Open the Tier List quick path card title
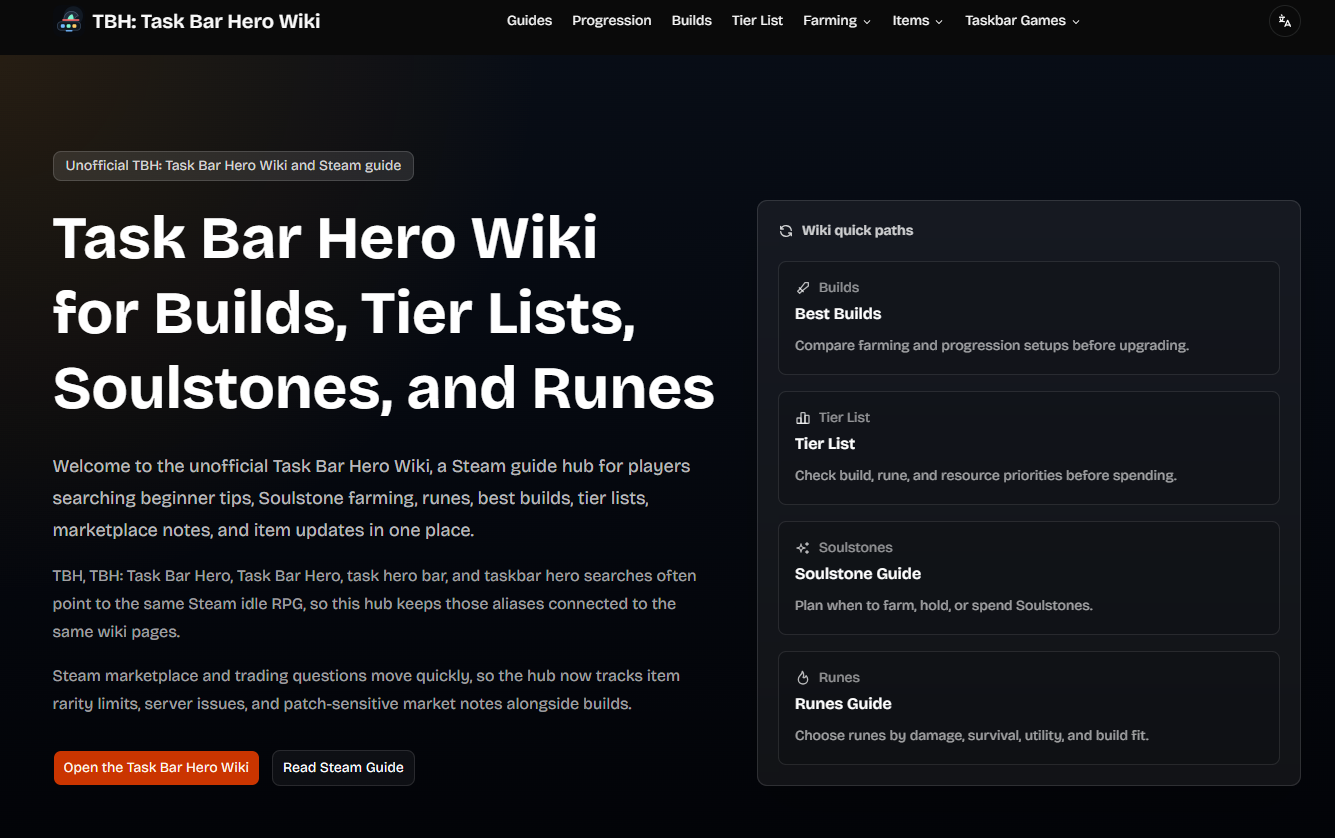The width and height of the screenshot is (1335, 838). 825,444
